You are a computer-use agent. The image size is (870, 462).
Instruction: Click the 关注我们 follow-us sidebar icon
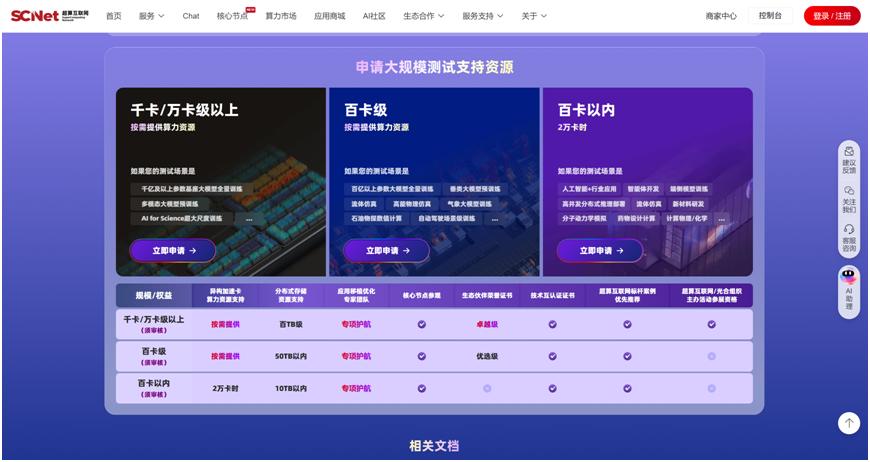(849, 199)
